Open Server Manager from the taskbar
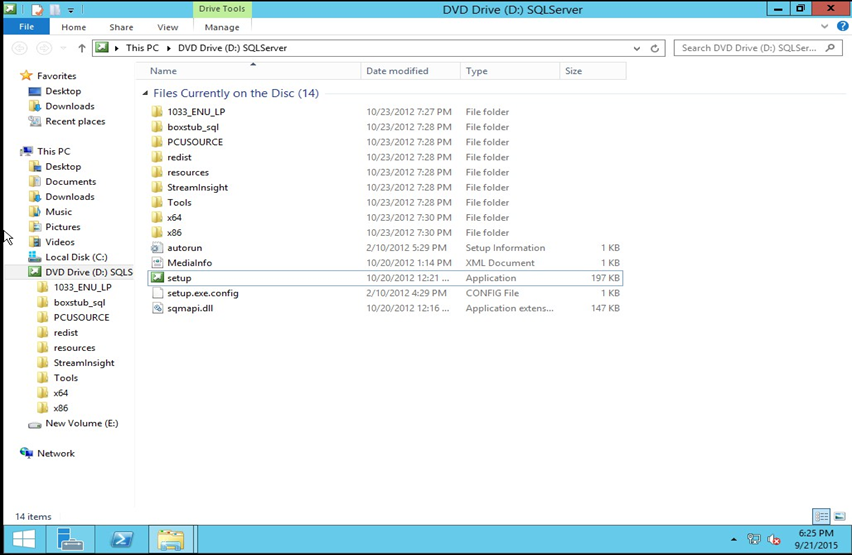Viewport: 852px width, 555px height. pyautogui.click(x=72, y=539)
